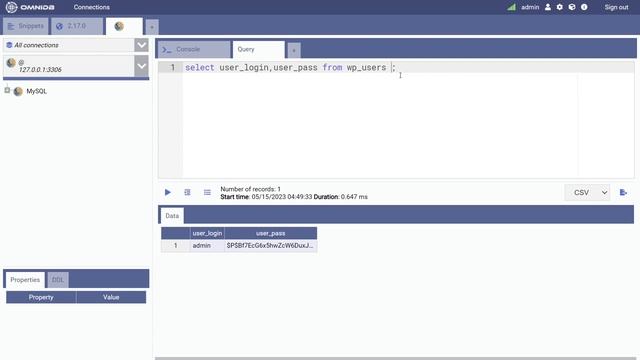Click the green signal status icon

(511, 7)
